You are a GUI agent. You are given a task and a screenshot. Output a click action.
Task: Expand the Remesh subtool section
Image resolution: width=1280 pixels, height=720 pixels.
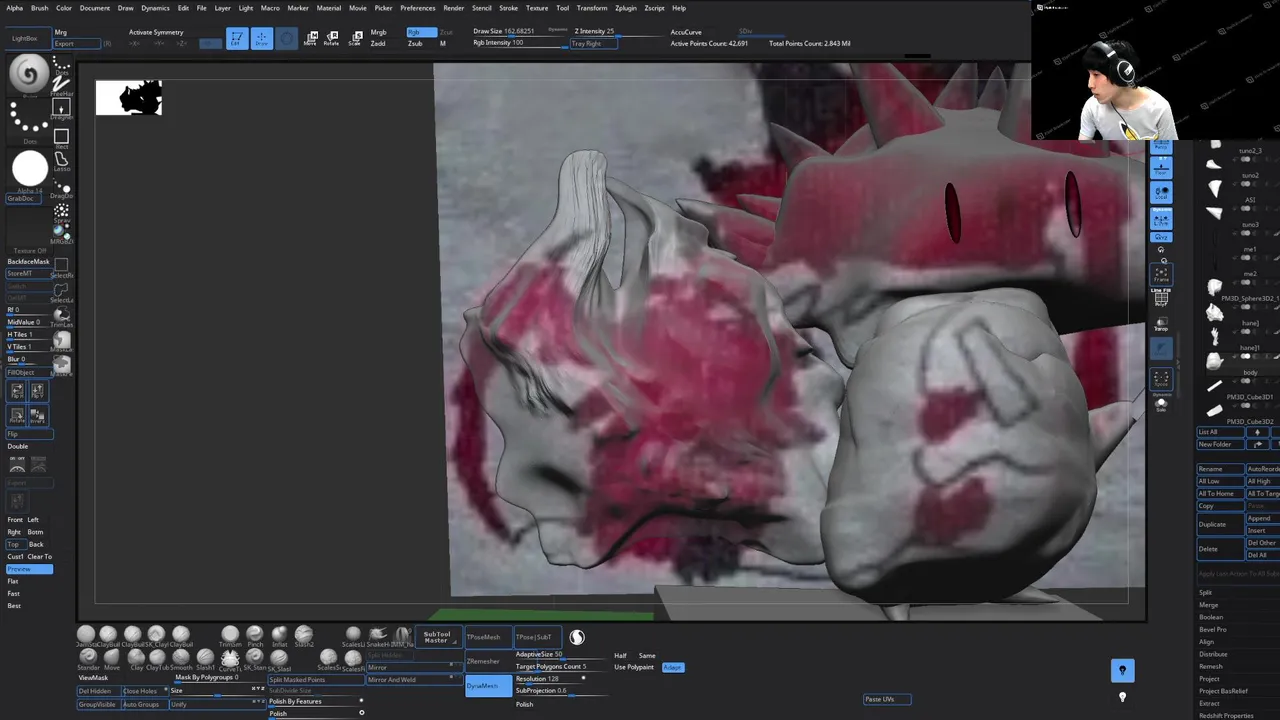coord(1211,666)
